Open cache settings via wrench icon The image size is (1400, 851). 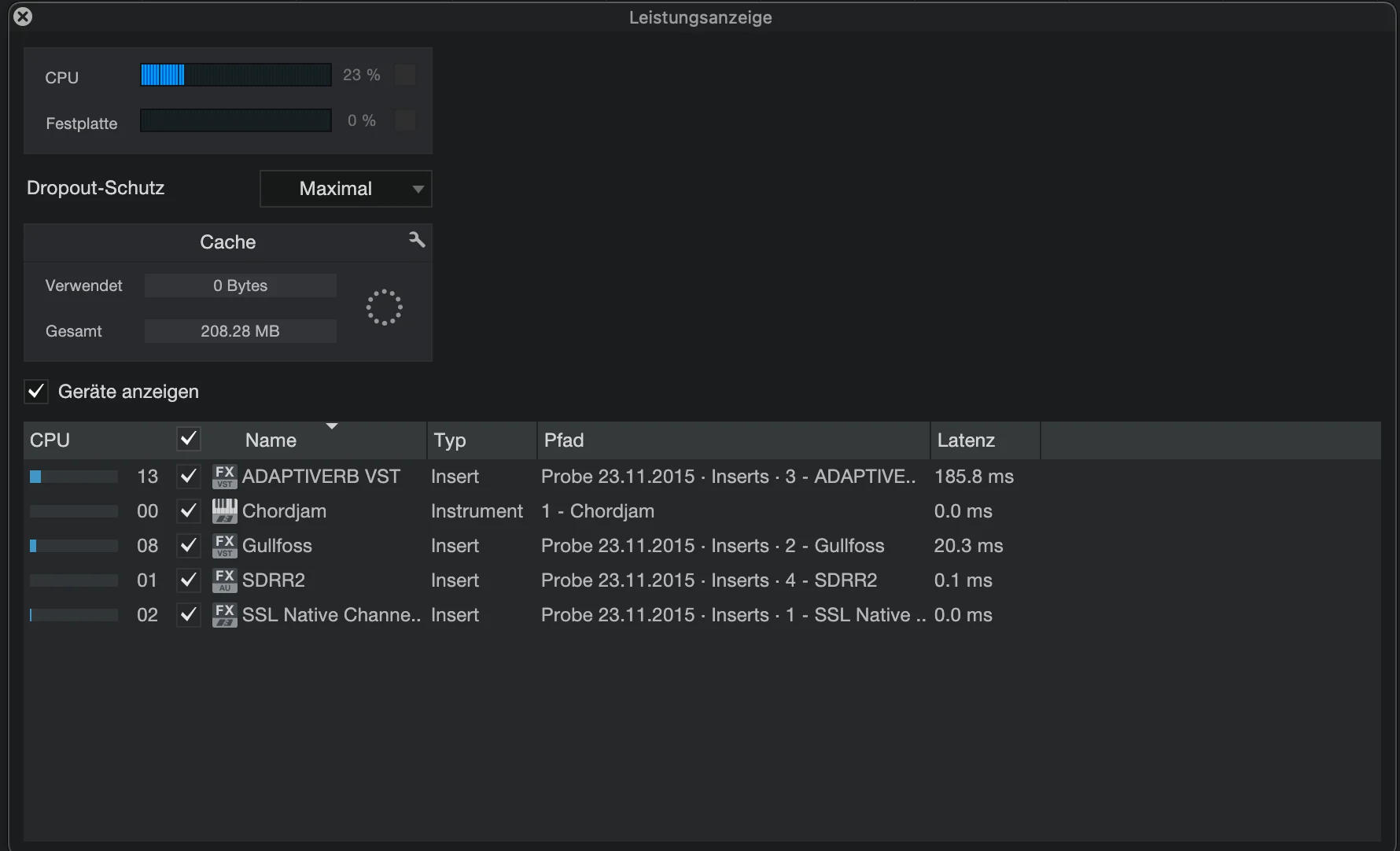[417, 239]
